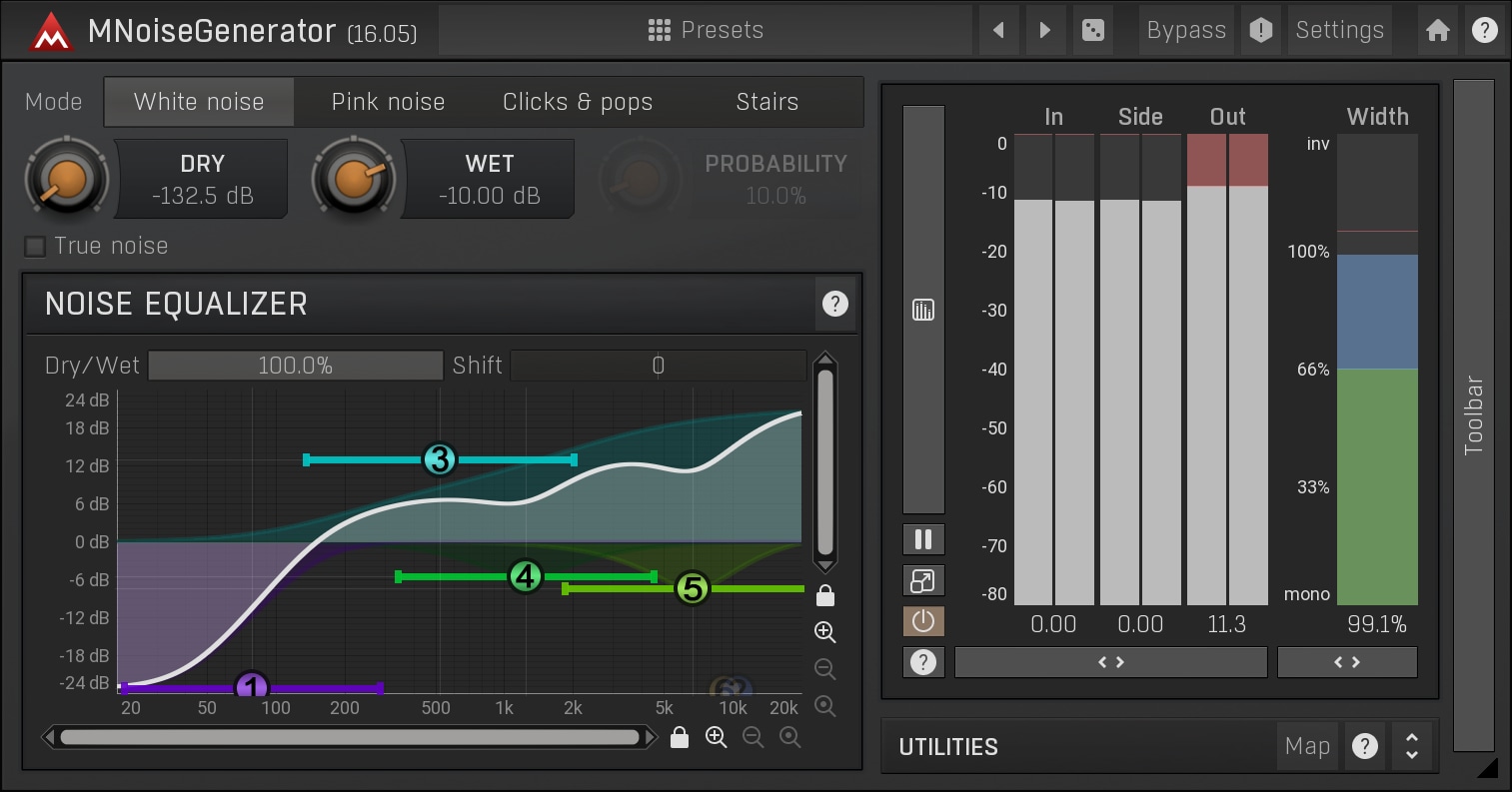The width and height of the screenshot is (1512, 792).
Task: Toggle the Bypass button
Action: [x=1186, y=30]
